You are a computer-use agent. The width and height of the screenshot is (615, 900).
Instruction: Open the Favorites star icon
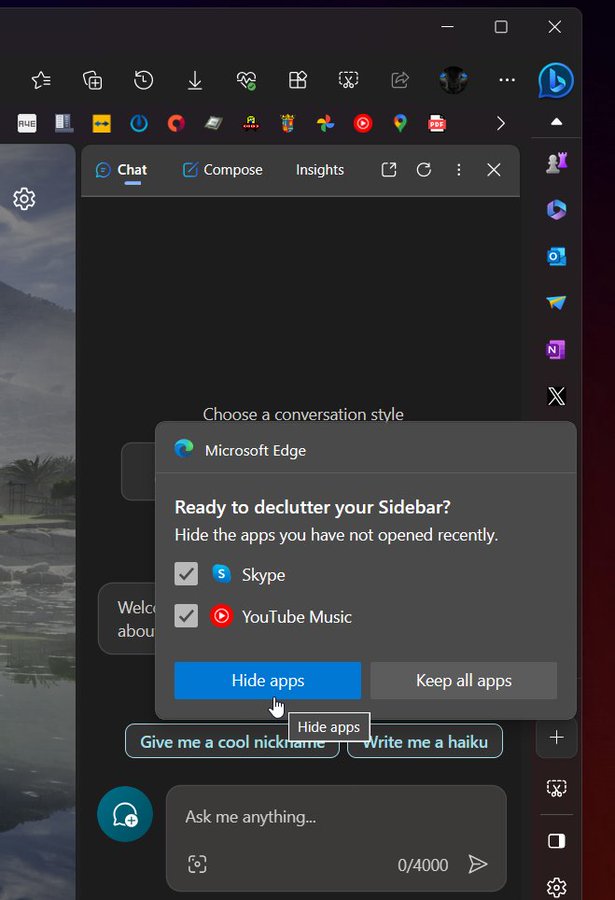pos(40,80)
